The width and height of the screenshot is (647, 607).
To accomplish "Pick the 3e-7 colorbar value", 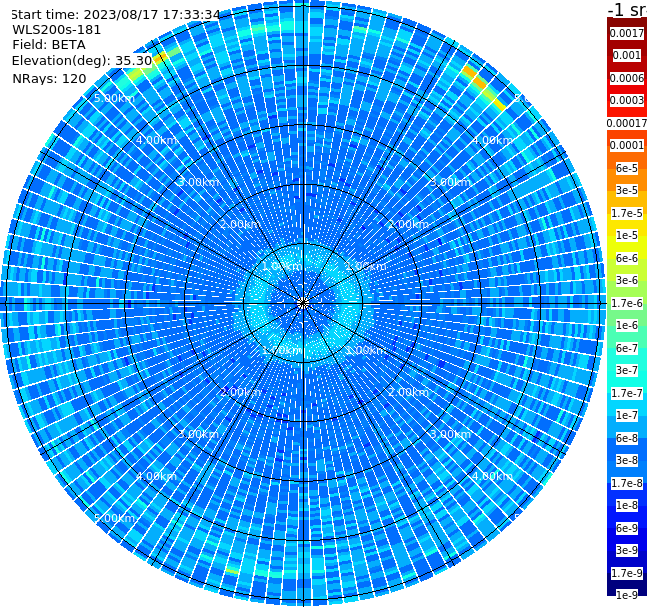I will [627, 370].
